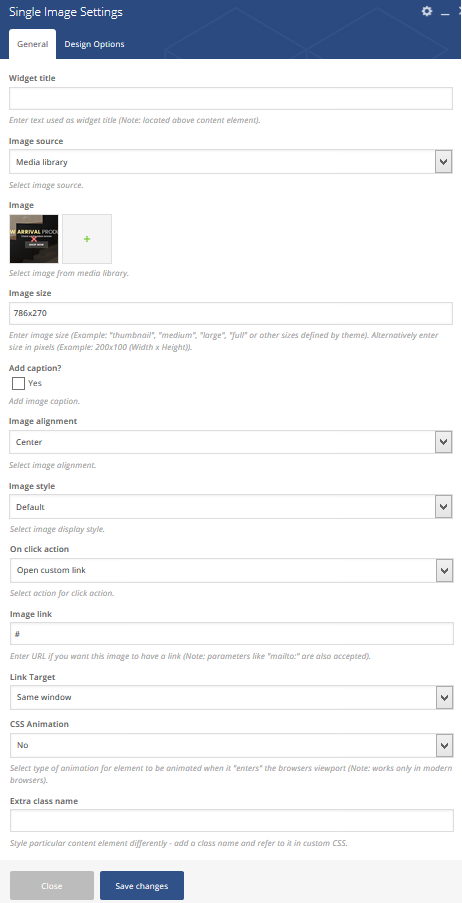Click the gray Close button
462x903 pixels.
pyautogui.click(x=52, y=886)
